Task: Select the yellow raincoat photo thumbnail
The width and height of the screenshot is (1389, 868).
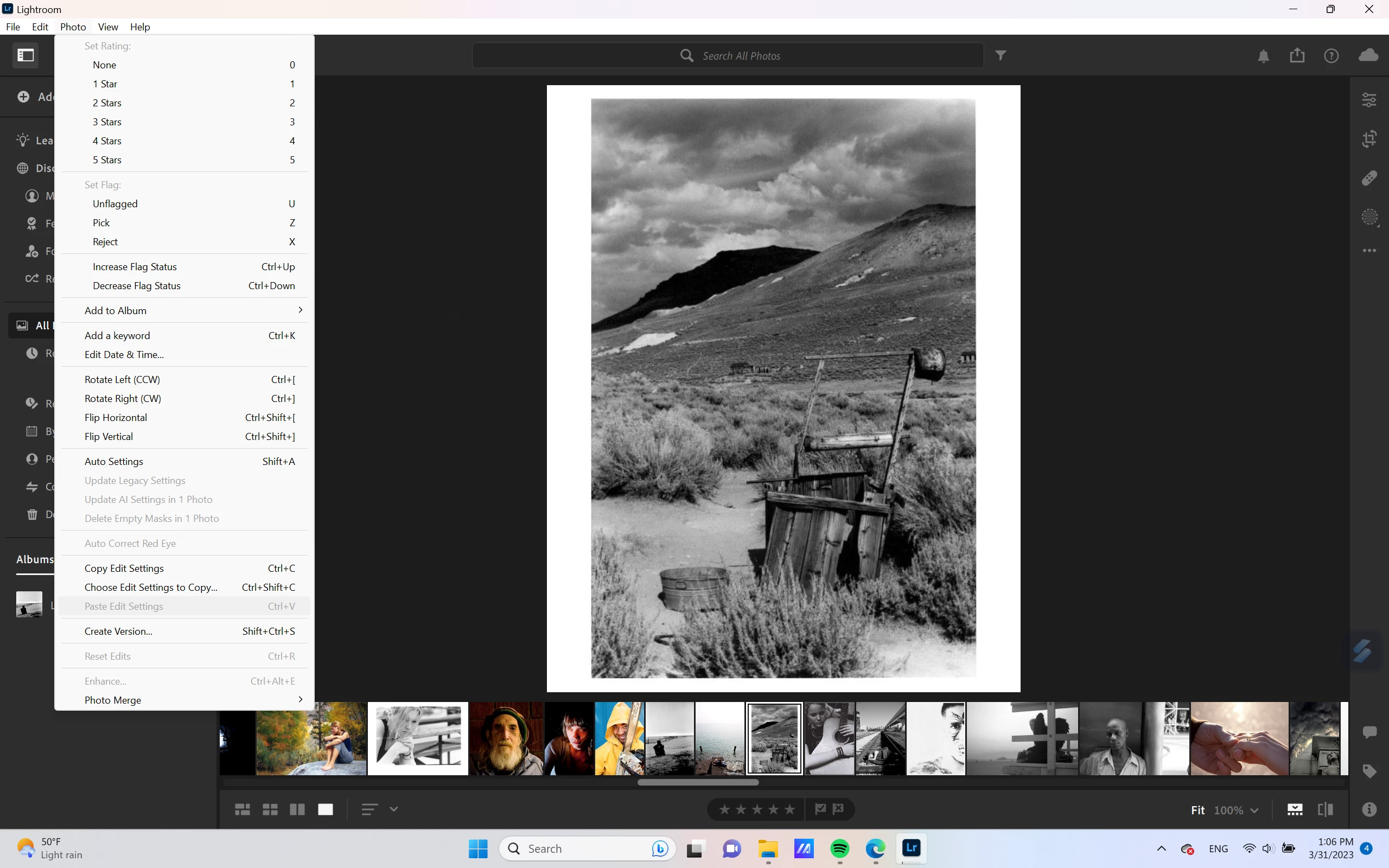Action: (619, 738)
